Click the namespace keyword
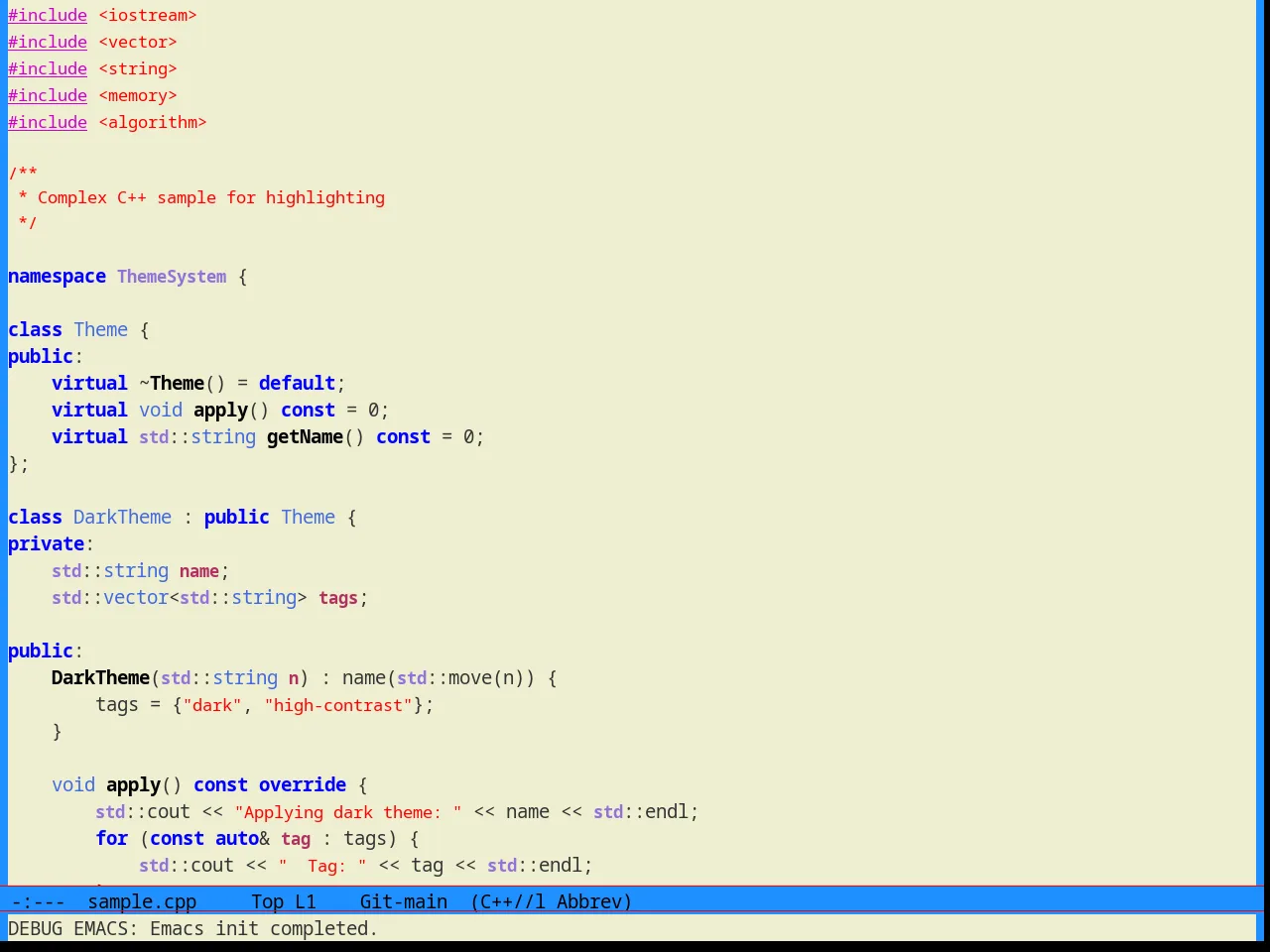 (x=57, y=276)
